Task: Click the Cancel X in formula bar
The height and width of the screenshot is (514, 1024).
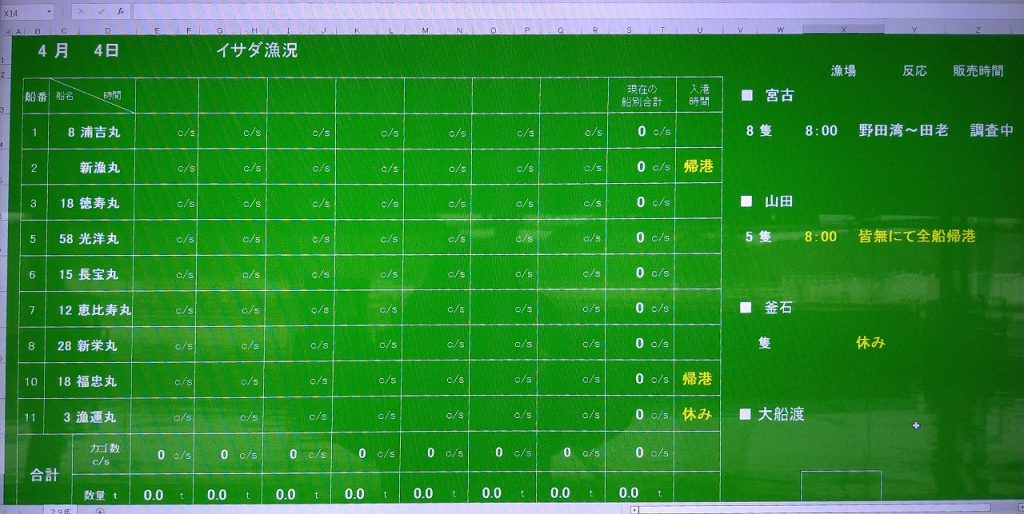Action: [x=81, y=12]
